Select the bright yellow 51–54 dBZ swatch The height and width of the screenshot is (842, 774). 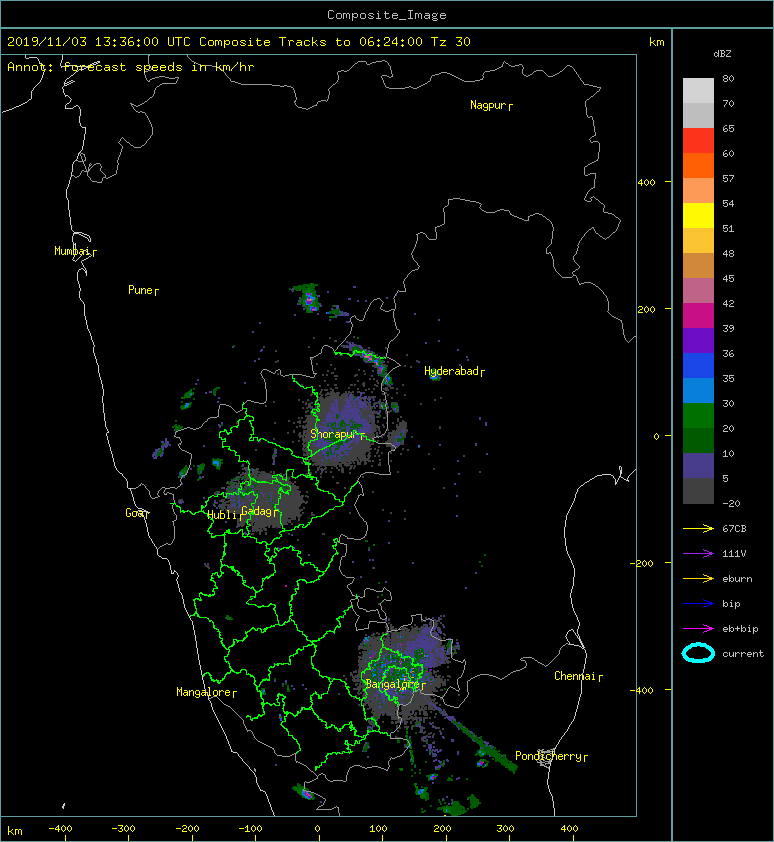pyautogui.click(x=698, y=215)
